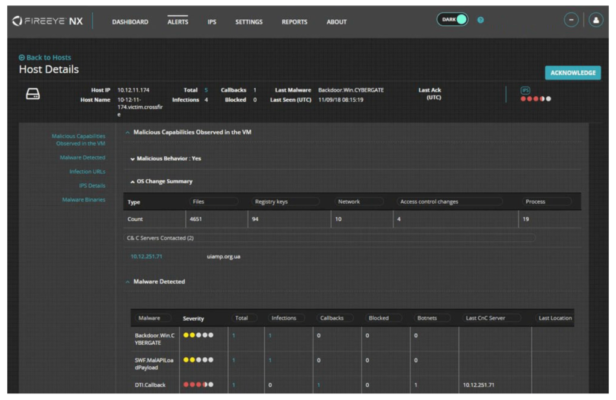Click the Access control changes column header
This screenshot has width=616, height=400.
click(449, 202)
